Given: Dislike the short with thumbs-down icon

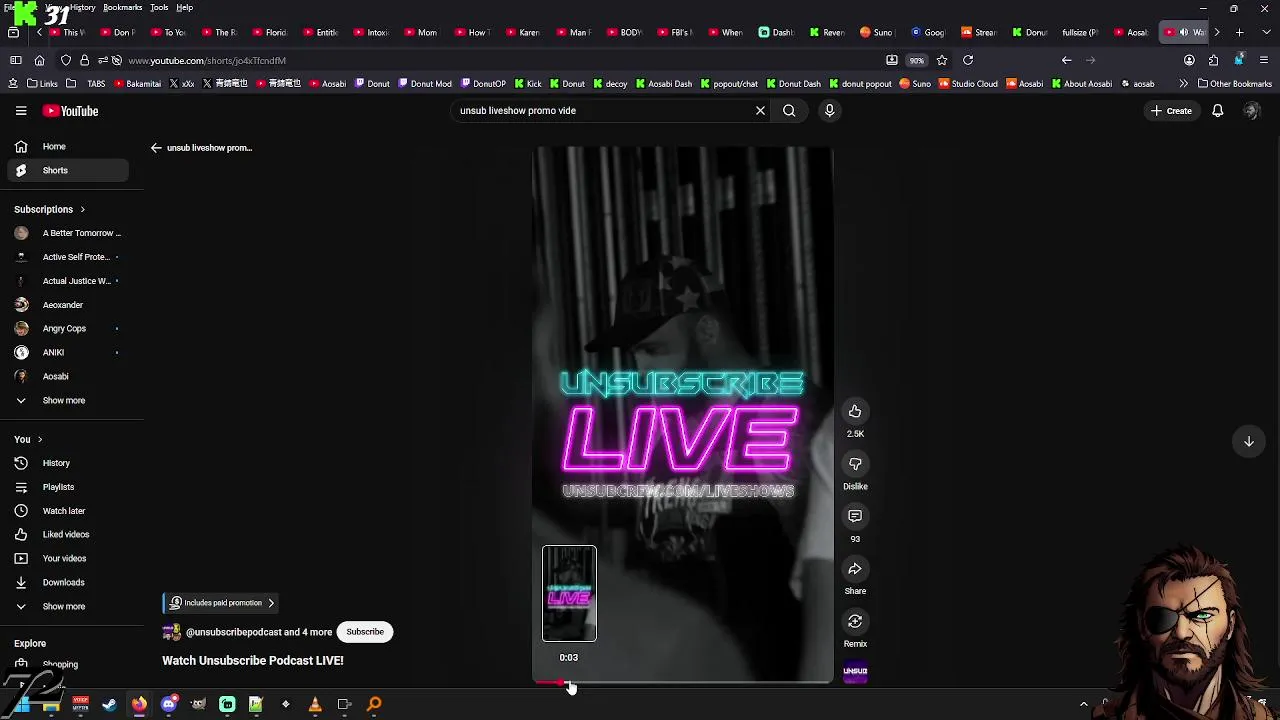Looking at the screenshot, I should point(855,464).
